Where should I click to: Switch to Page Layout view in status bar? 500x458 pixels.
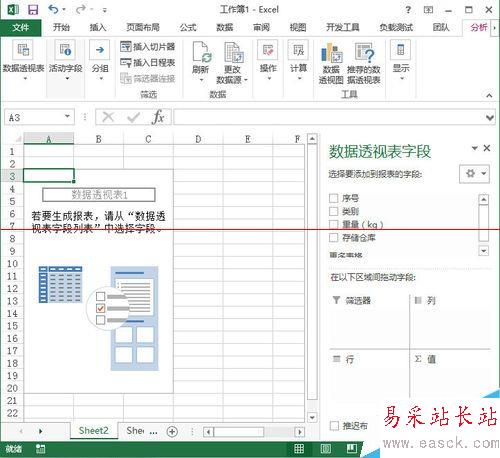326,449
